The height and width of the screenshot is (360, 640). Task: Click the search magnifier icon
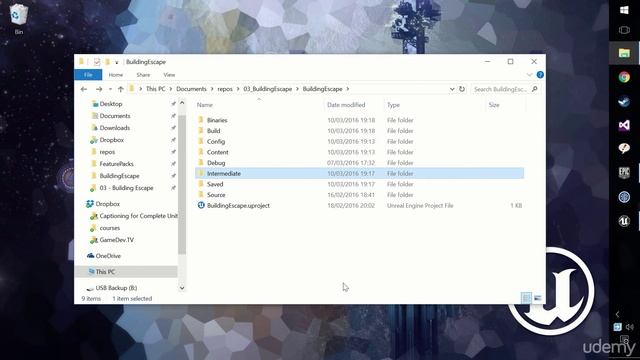pos(535,89)
